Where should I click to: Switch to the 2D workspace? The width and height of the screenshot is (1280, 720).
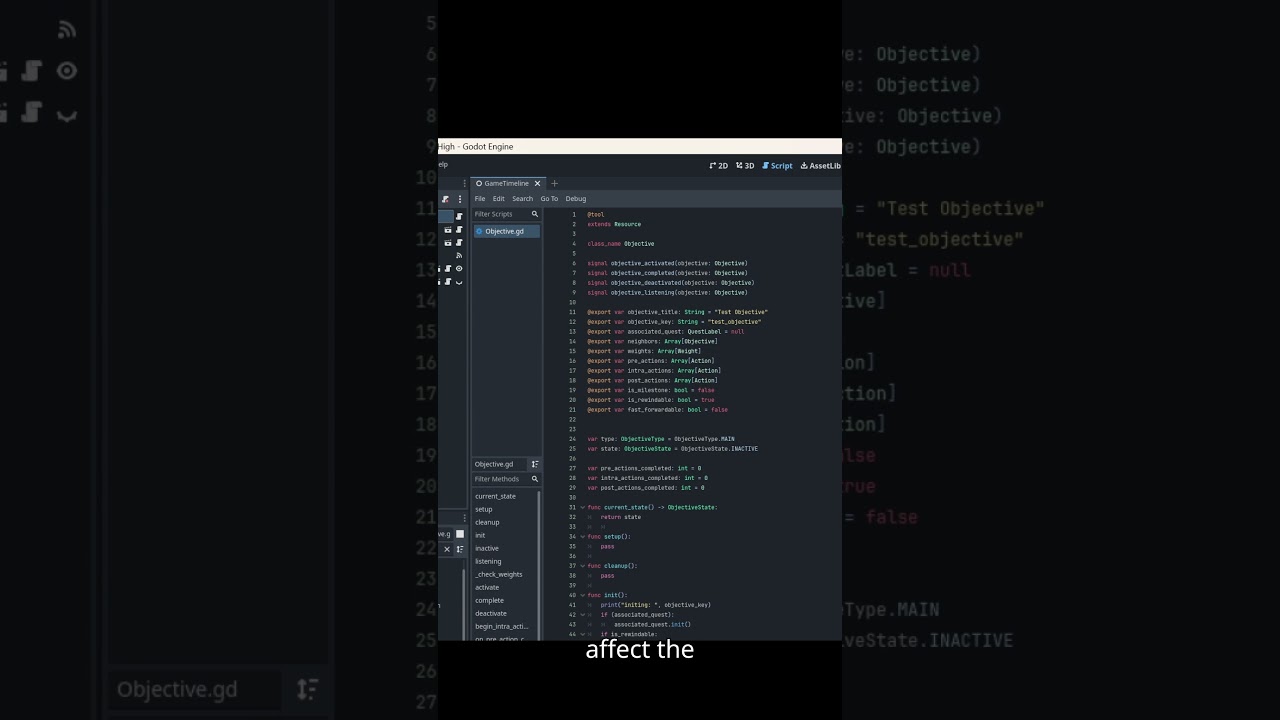coord(718,166)
